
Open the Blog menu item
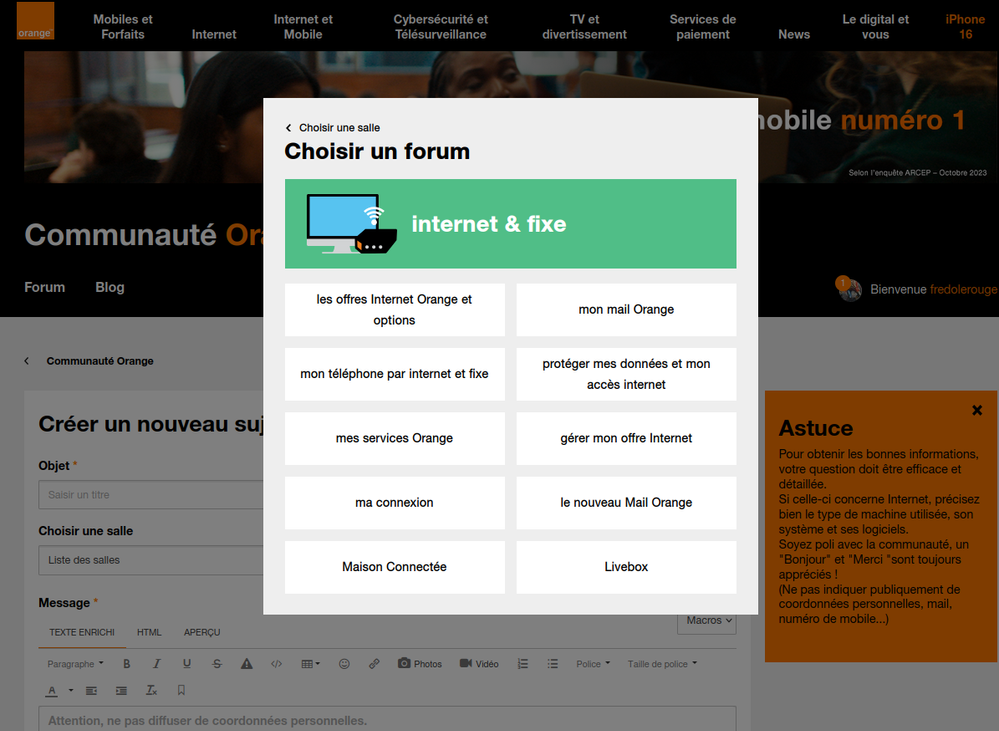pyautogui.click(x=110, y=287)
